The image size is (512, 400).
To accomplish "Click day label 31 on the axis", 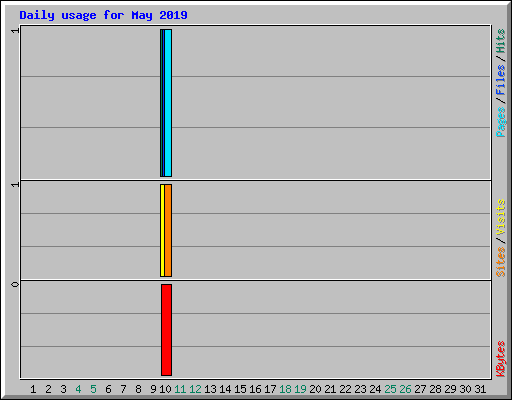I will [x=480, y=389].
